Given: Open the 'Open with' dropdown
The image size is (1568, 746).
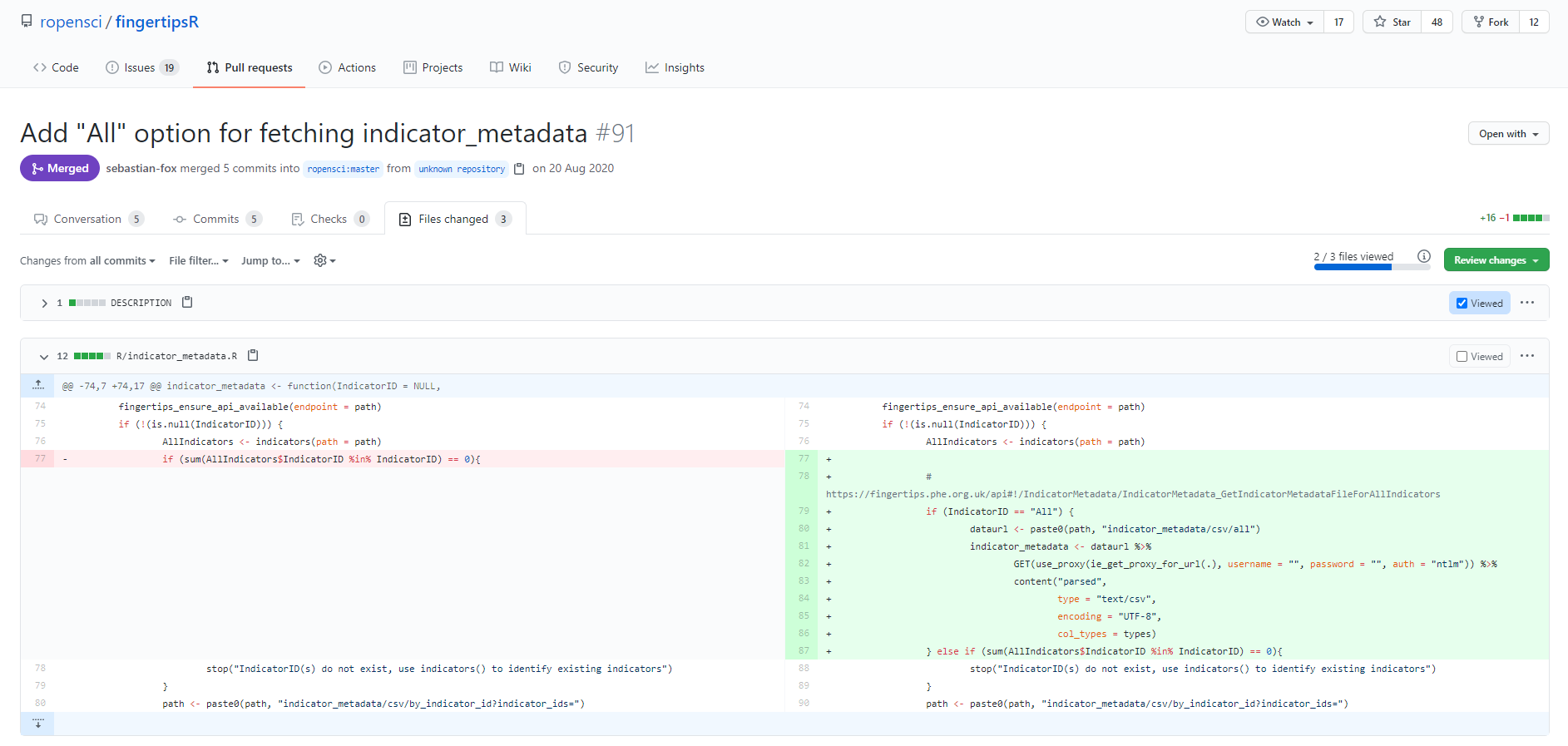Looking at the screenshot, I should (x=1508, y=133).
